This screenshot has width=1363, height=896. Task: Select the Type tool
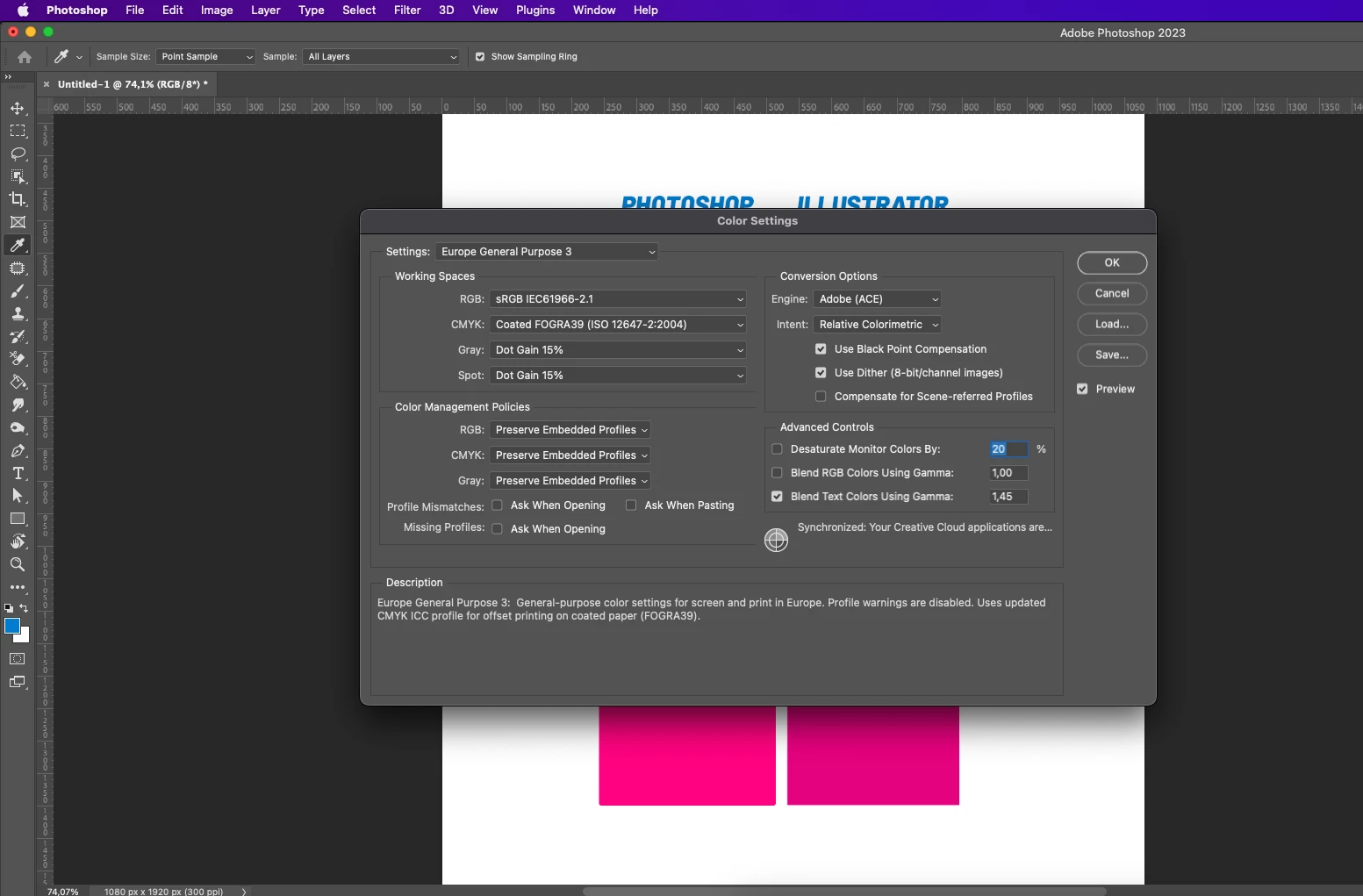click(18, 474)
